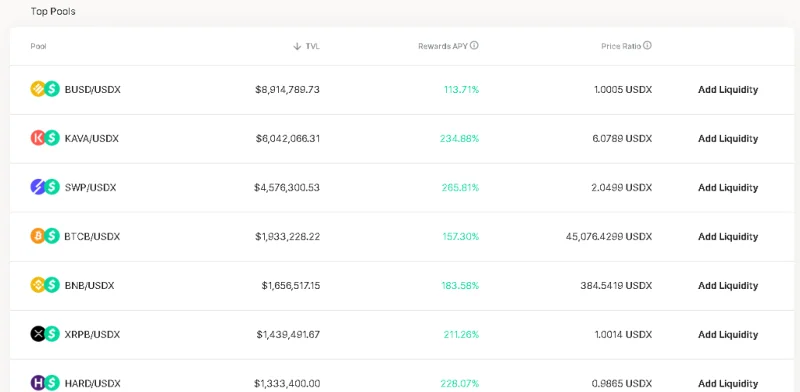
Task: Click the 265.81% rewards APY value
Action: [460, 187]
